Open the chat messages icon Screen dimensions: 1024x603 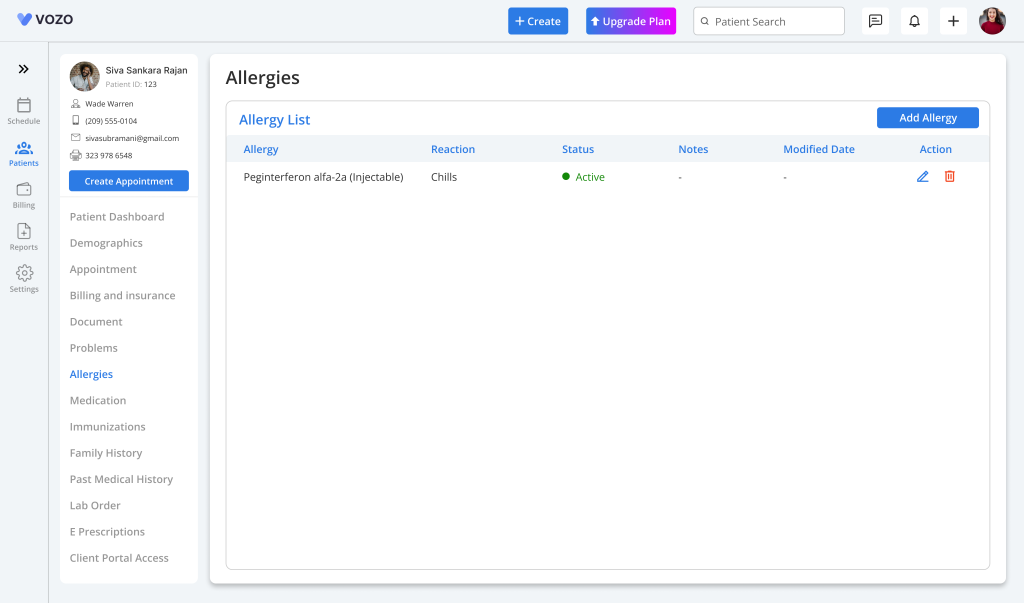pos(875,21)
